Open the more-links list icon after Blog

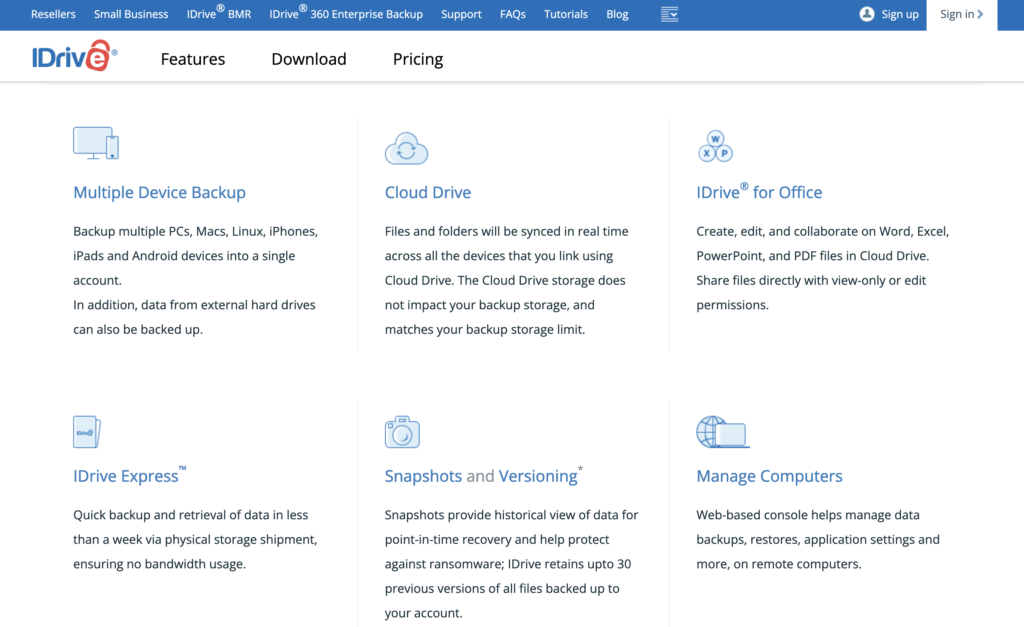click(x=669, y=14)
